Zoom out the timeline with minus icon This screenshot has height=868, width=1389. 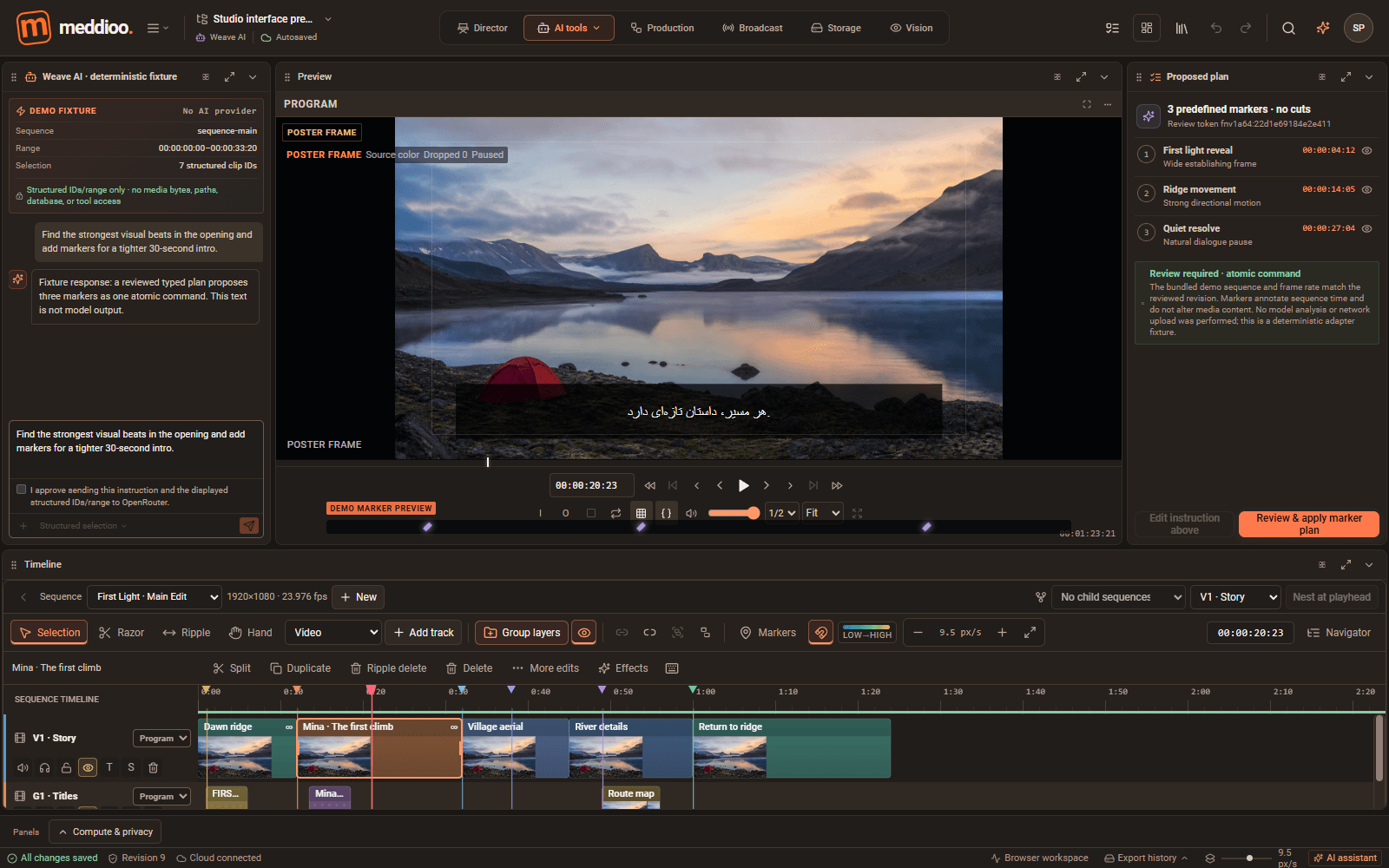[x=918, y=633]
